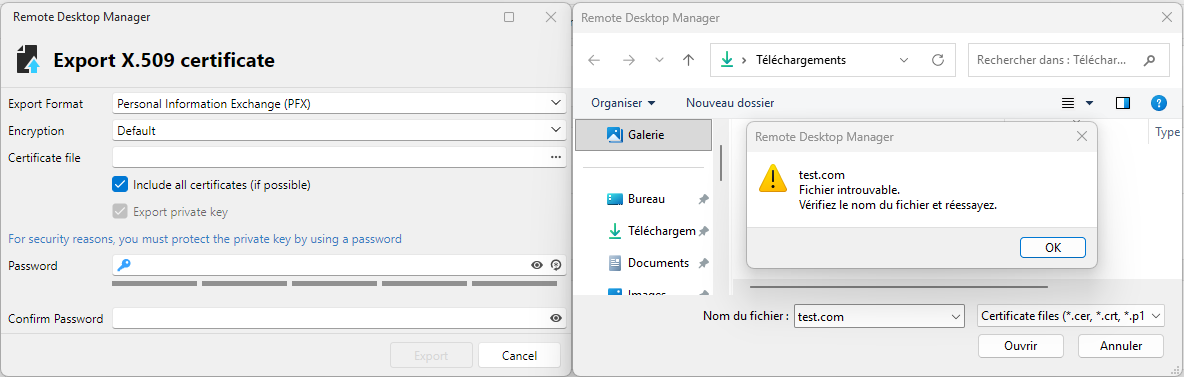Viewport: 1184px width, 377px height.
Task: Open the Organiser menu
Action: [x=623, y=103]
